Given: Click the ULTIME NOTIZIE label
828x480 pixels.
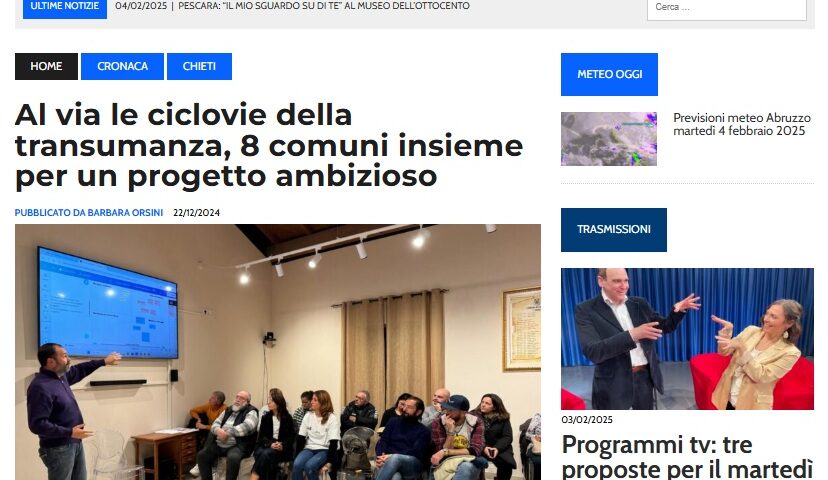Looking at the screenshot, I should click(65, 7).
